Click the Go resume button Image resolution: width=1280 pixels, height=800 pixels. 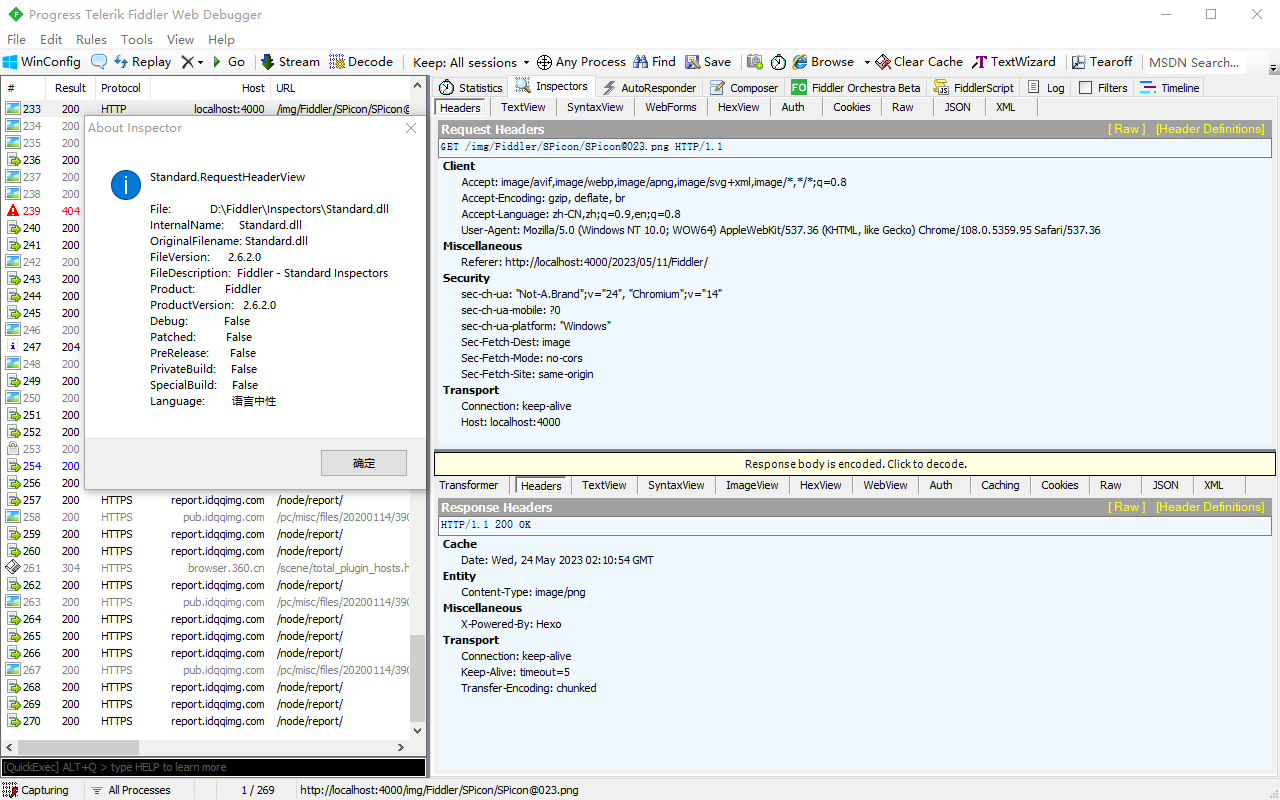click(227, 62)
